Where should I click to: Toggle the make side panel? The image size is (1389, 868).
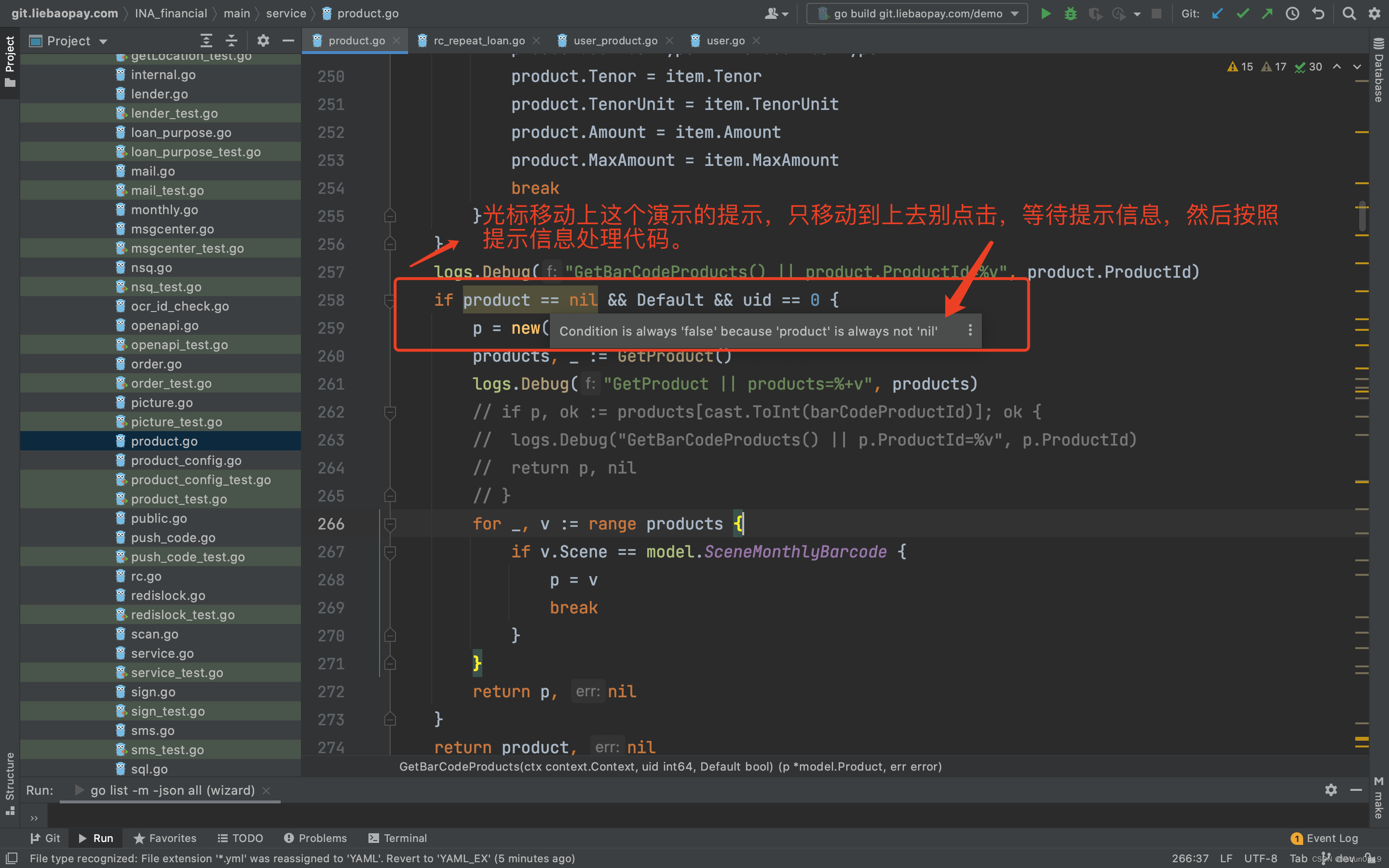point(1379,798)
